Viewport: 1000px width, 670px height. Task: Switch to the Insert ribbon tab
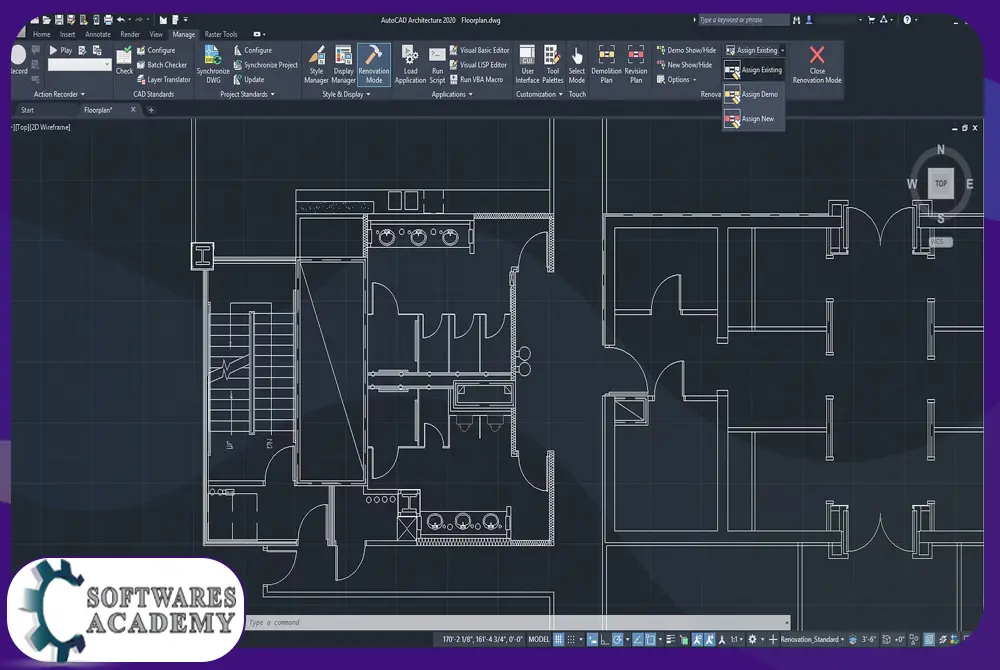coord(68,34)
